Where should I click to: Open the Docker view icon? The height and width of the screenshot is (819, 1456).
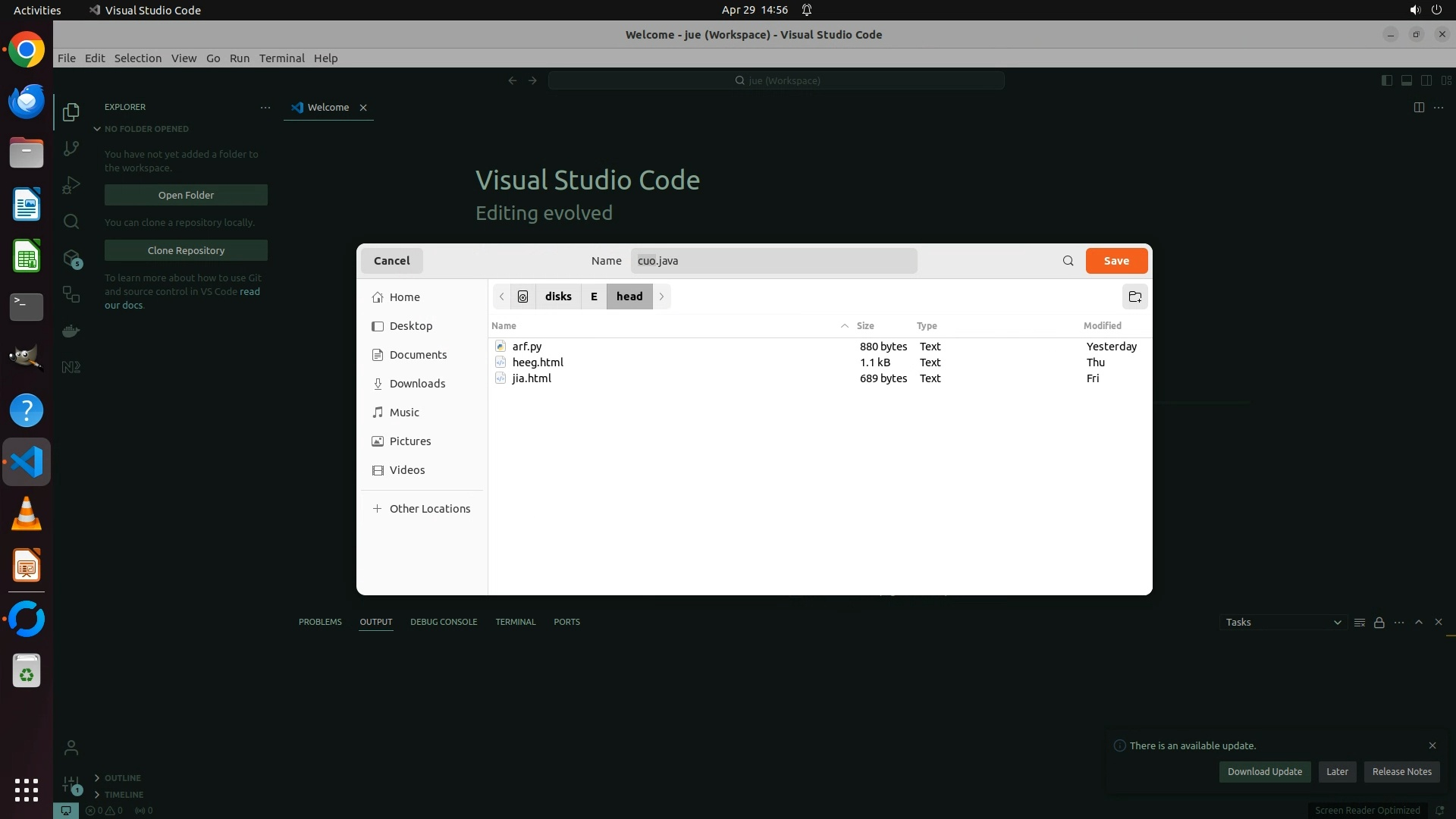71,331
